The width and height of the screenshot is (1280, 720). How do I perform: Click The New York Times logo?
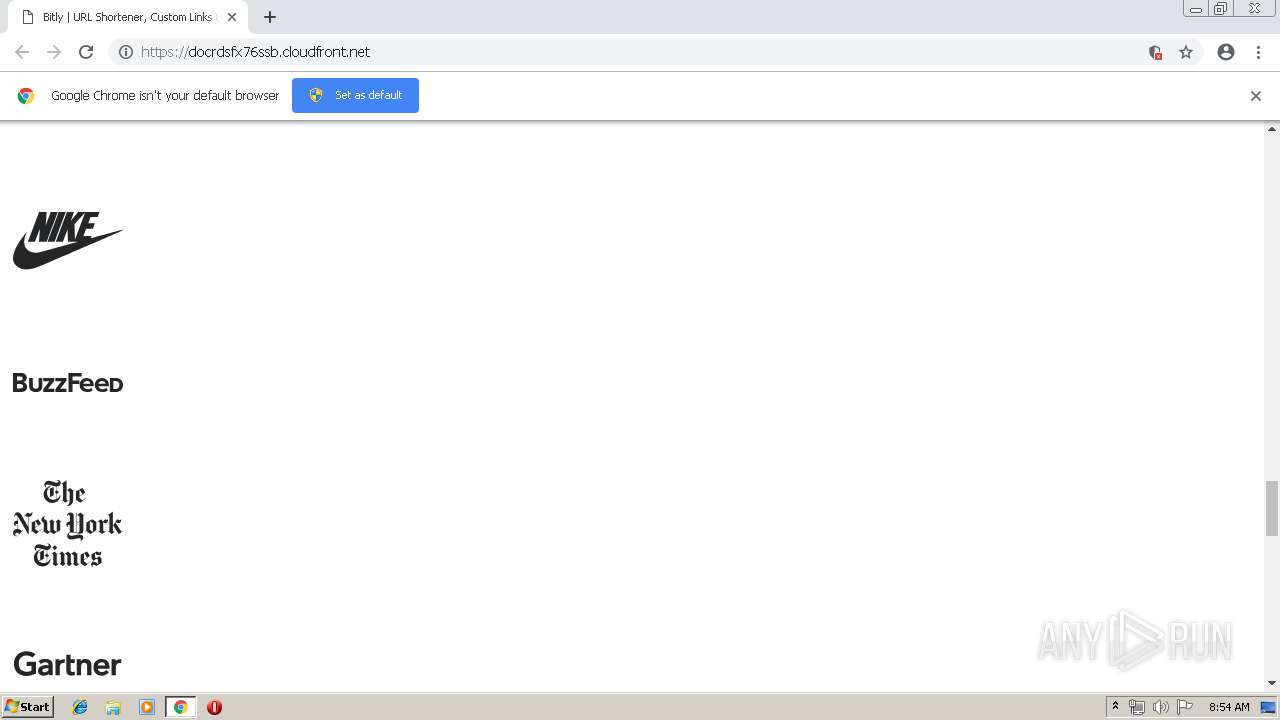pos(68,524)
